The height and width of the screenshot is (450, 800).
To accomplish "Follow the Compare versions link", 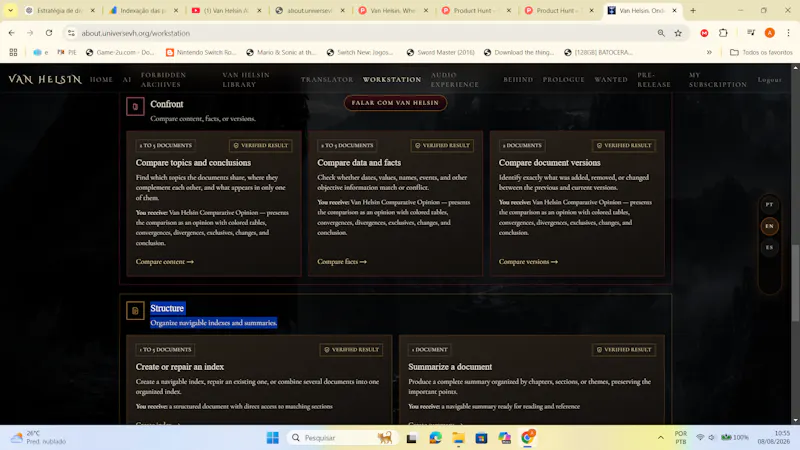I will click(528, 262).
